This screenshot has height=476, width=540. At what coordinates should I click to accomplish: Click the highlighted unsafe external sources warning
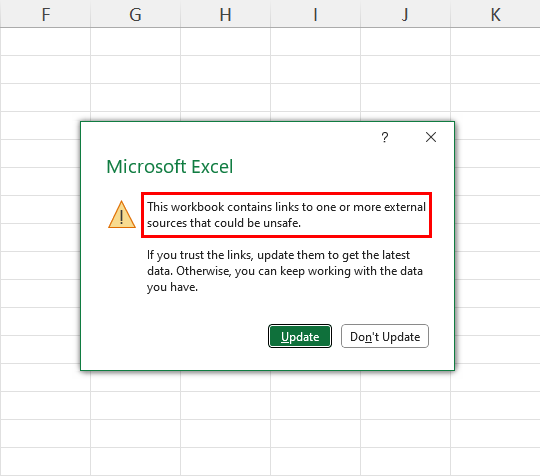[286, 215]
